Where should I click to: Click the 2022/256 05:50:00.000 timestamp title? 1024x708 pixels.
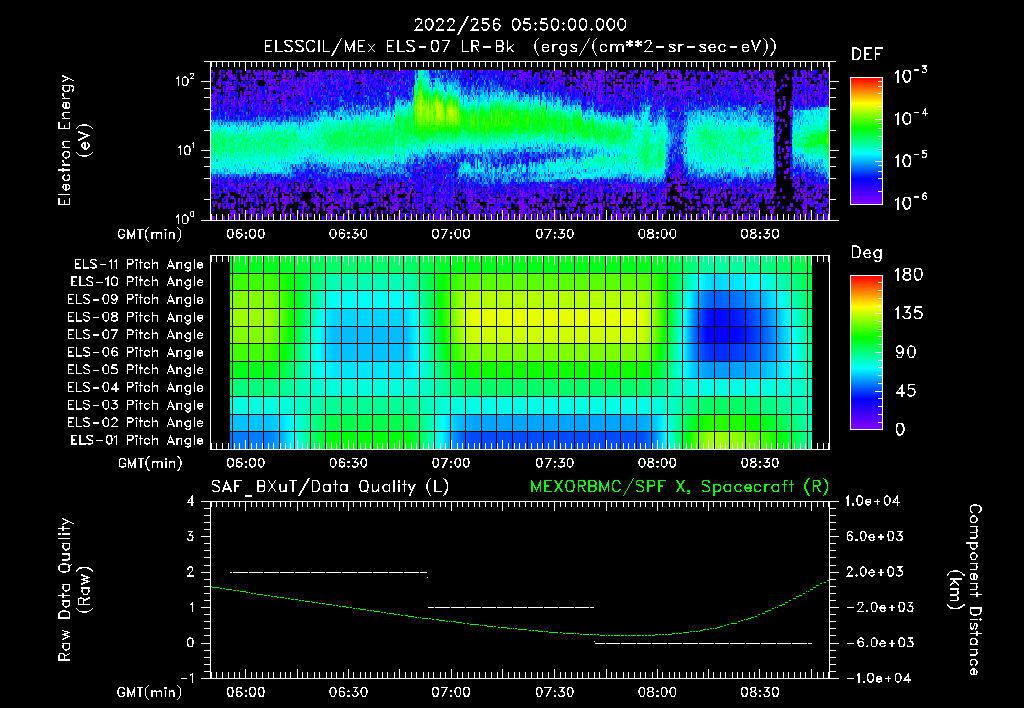coord(520,25)
